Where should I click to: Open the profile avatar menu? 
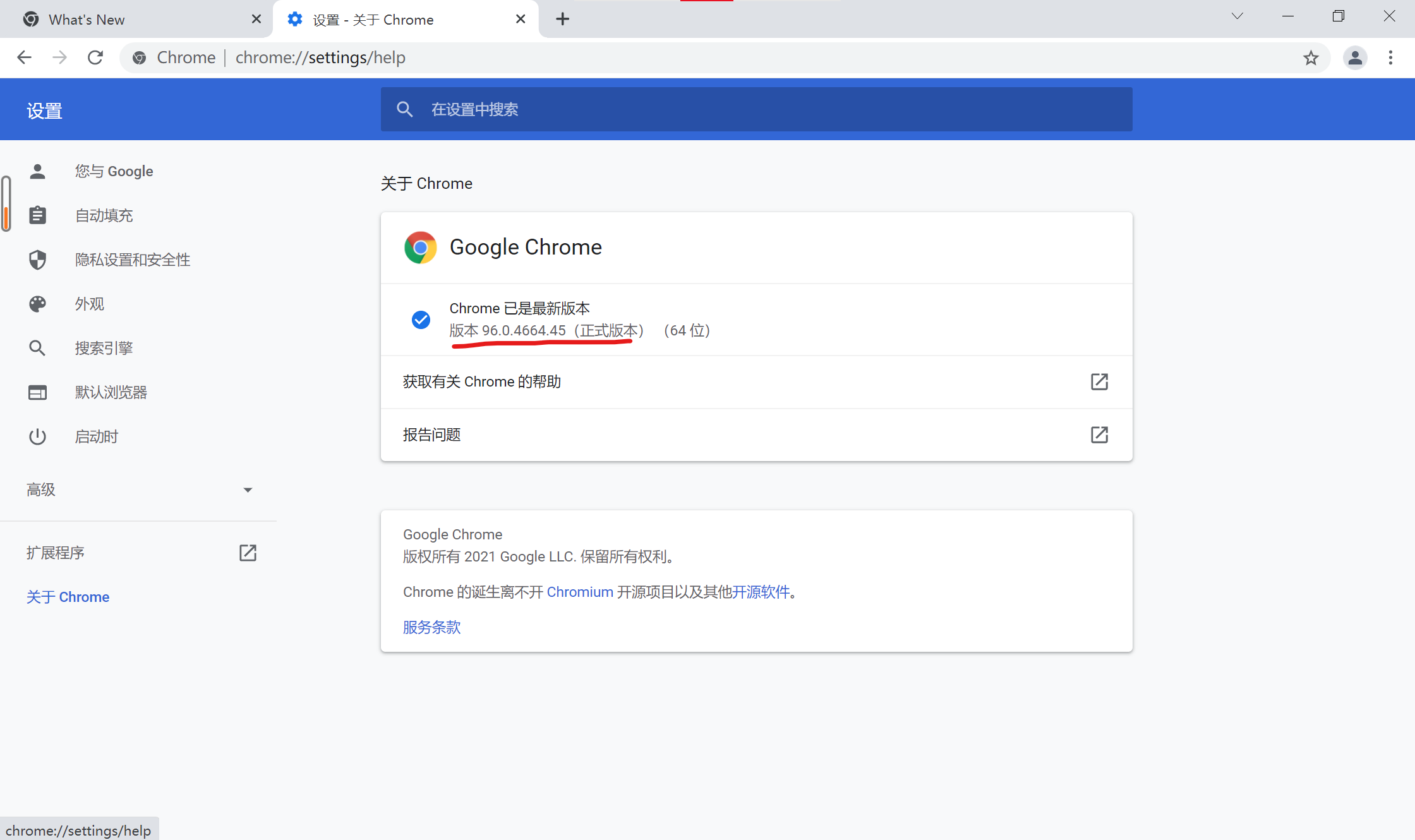[1355, 58]
